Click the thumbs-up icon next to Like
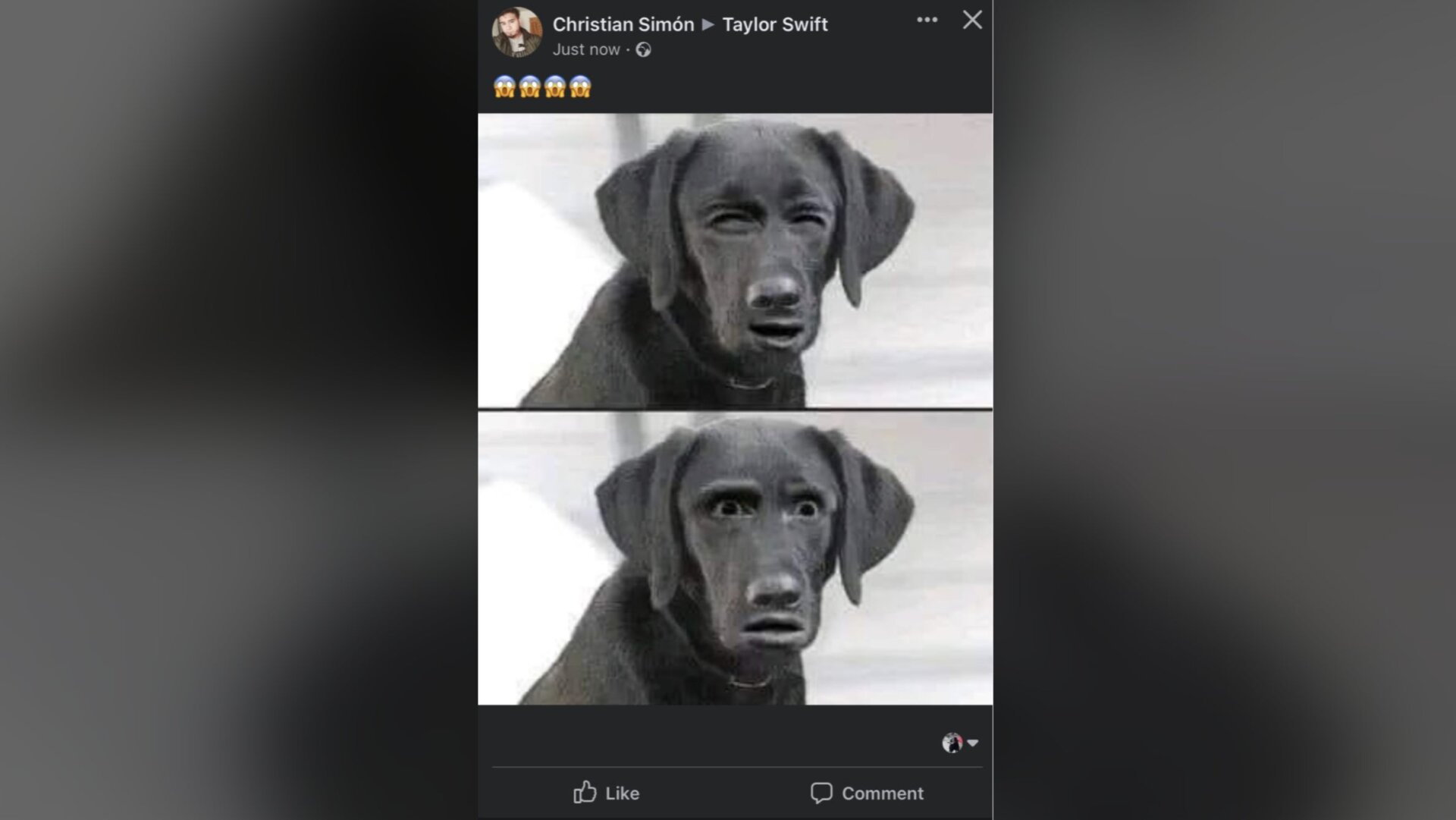The height and width of the screenshot is (820, 1456). coord(585,793)
